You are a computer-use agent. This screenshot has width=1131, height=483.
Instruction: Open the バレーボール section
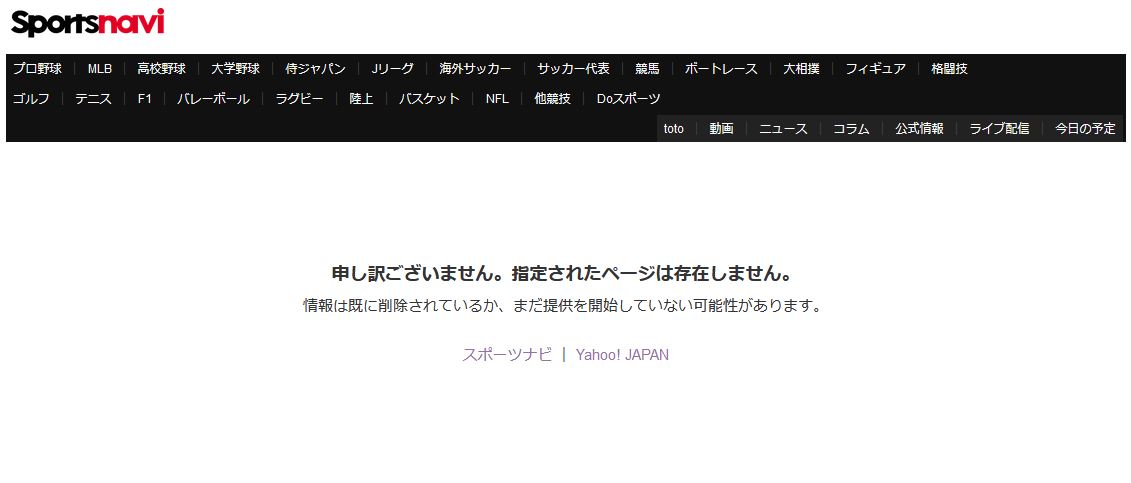pyautogui.click(x=214, y=99)
